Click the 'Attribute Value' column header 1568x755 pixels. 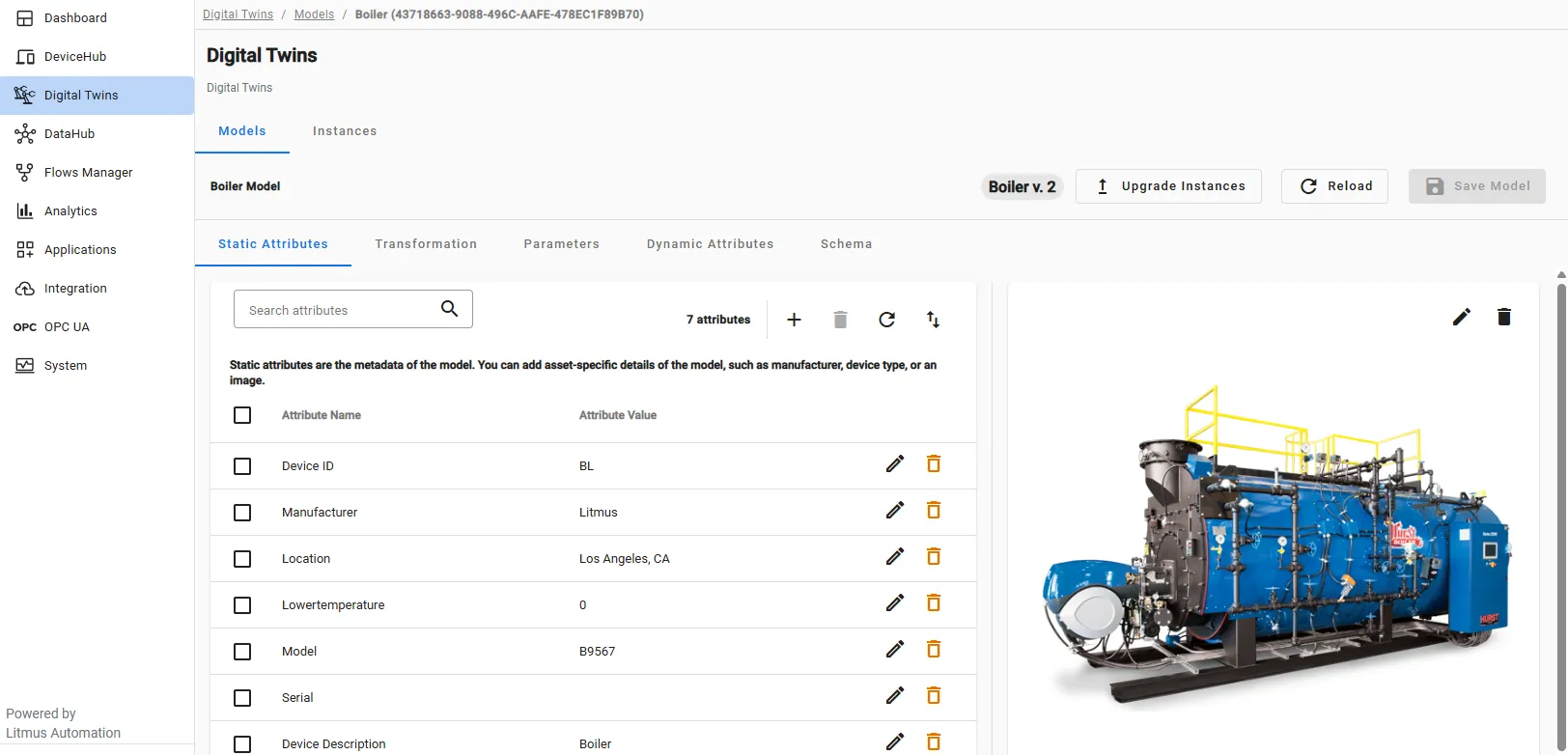point(618,415)
